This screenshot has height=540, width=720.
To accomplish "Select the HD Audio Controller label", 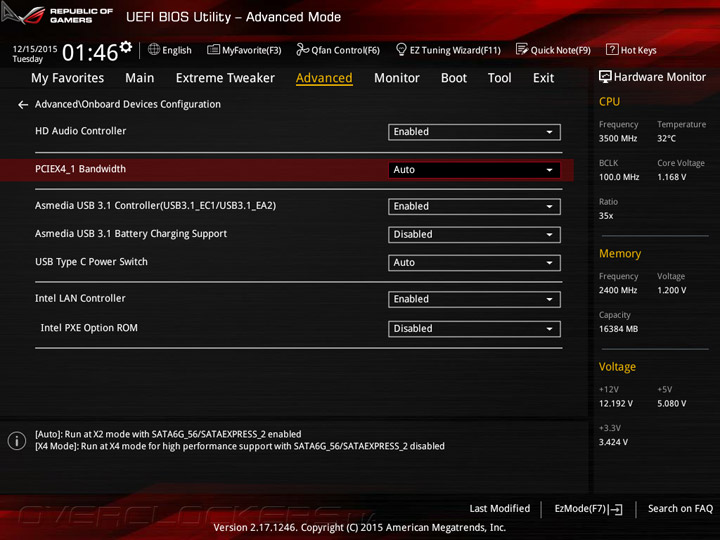I will click(x=80, y=131).
